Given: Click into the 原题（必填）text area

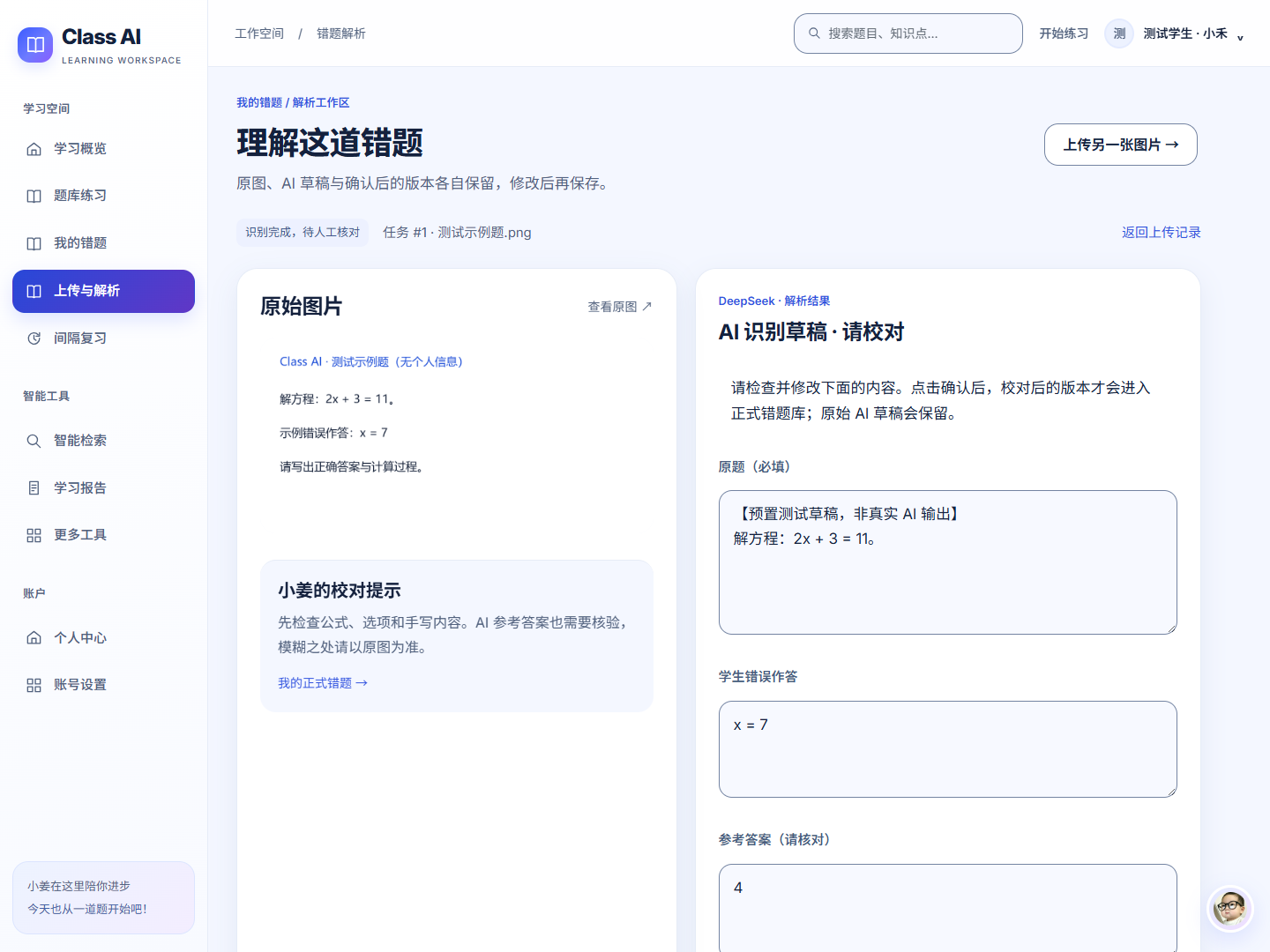Looking at the screenshot, I should point(947,562).
